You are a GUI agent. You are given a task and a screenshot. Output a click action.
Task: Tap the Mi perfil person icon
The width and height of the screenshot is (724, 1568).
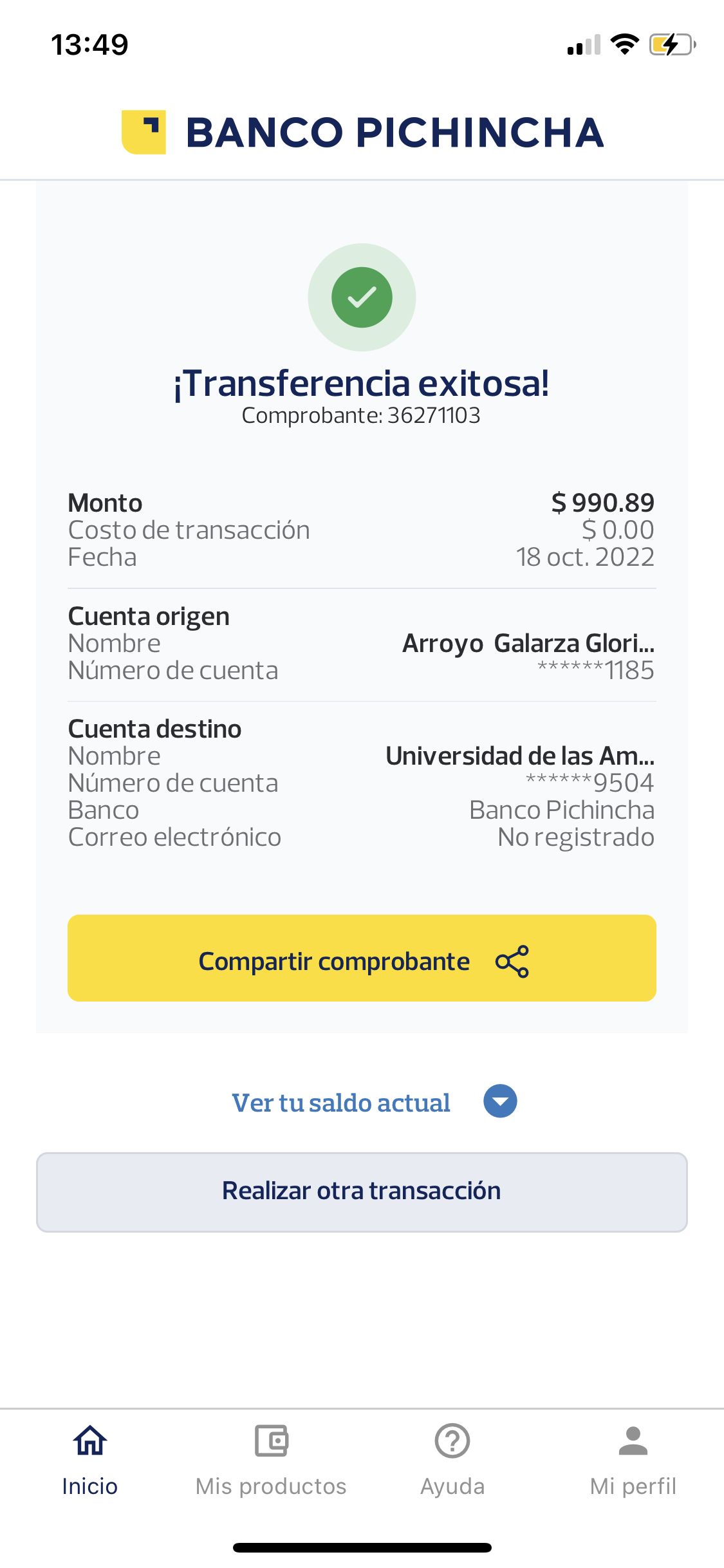[633, 1441]
